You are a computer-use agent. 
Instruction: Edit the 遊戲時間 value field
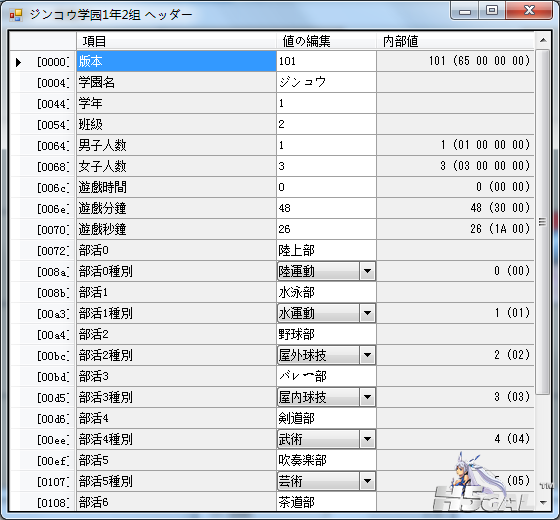326,187
